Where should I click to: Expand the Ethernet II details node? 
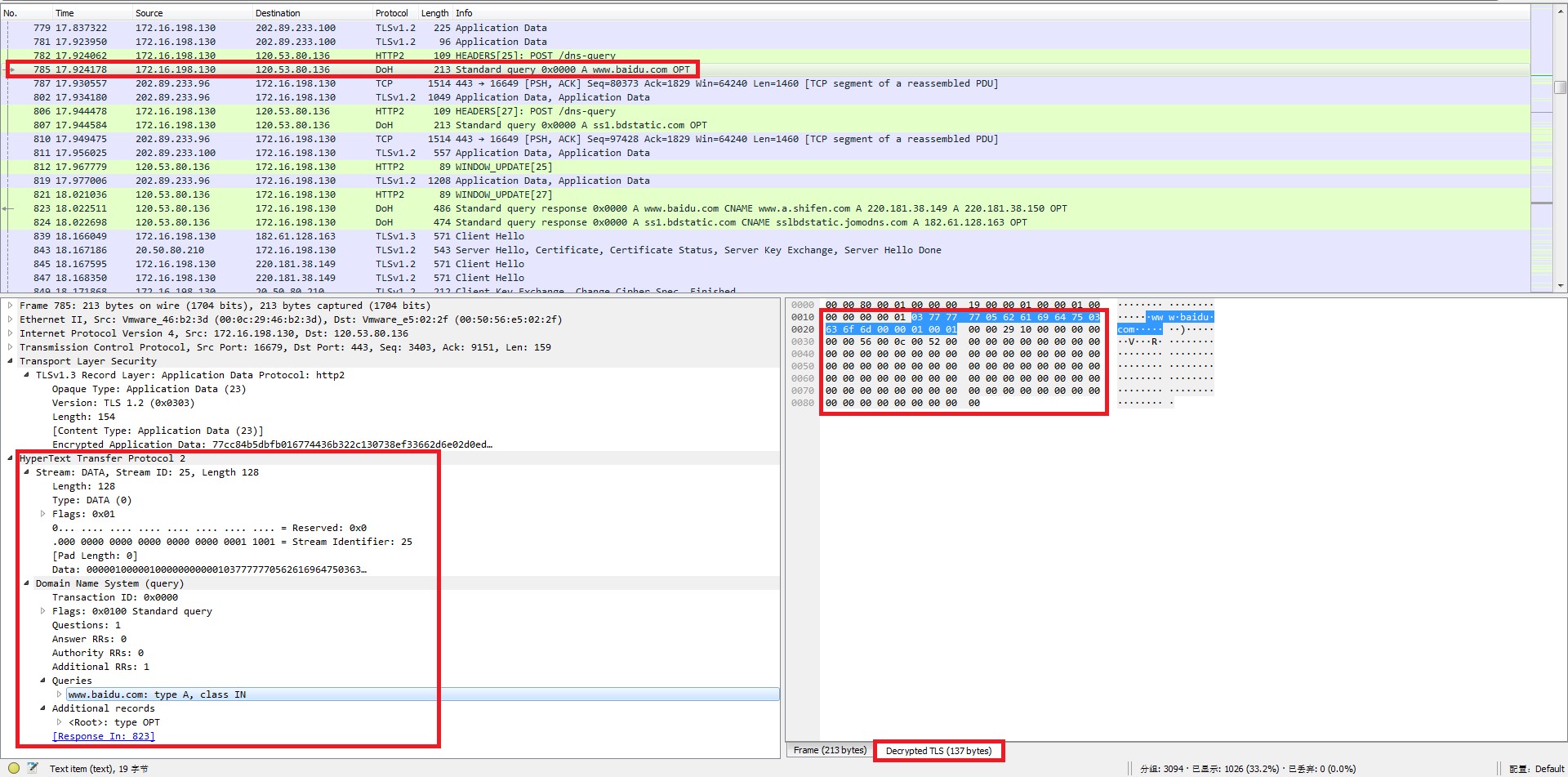click(11, 319)
